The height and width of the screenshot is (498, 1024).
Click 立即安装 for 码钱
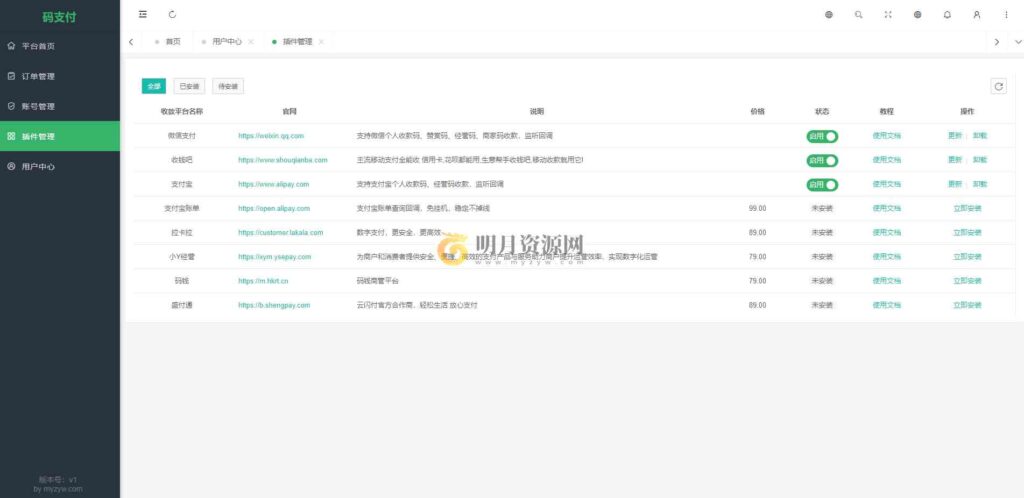pyautogui.click(x=967, y=281)
